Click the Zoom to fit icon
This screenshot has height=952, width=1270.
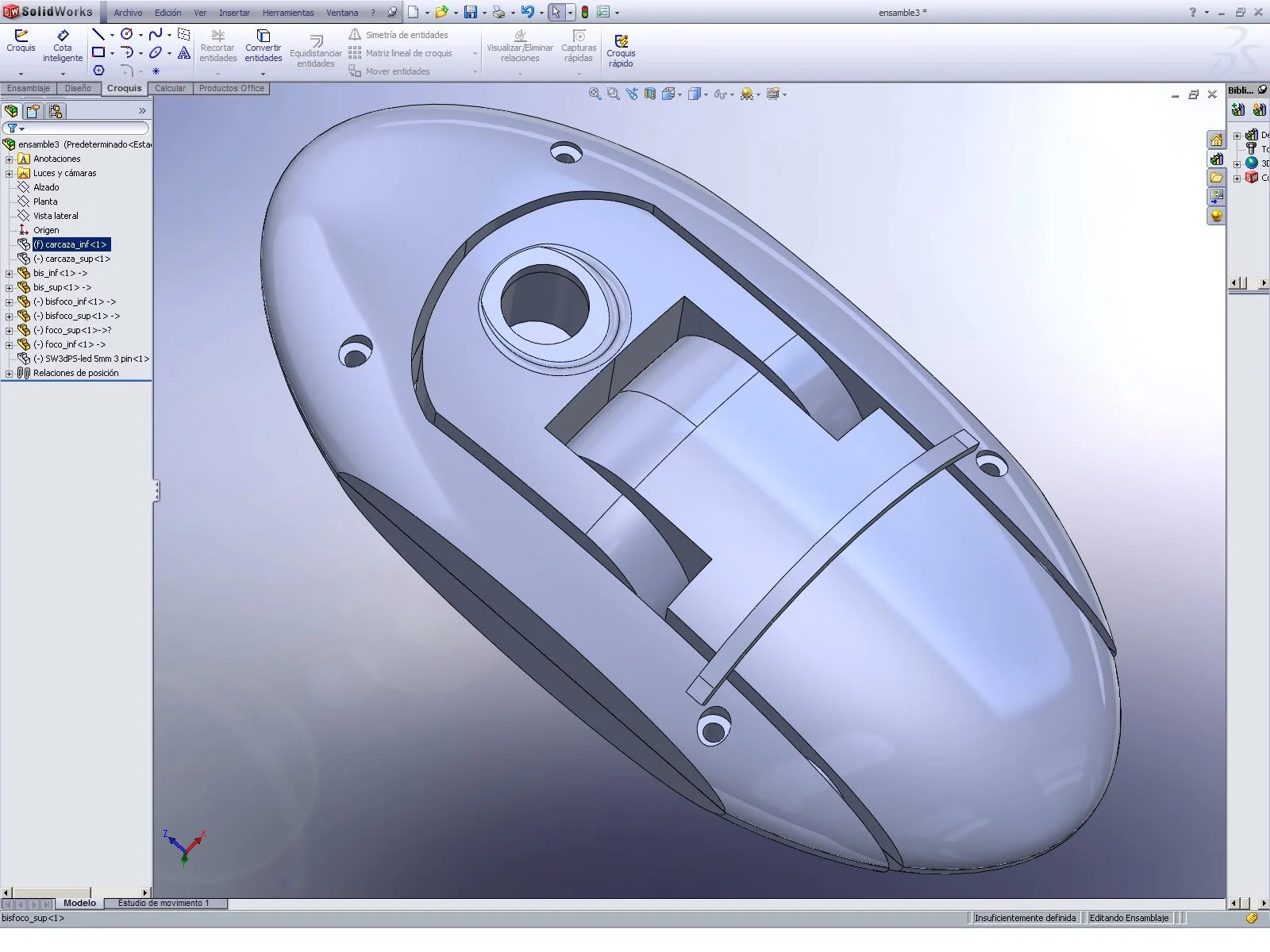tap(595, 94)
